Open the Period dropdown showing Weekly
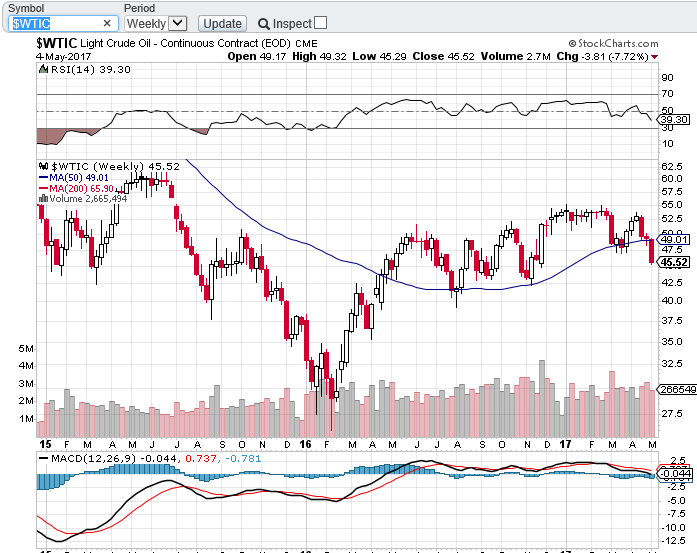This screenshot has width=697, height=553. click(x=156, y=24)
